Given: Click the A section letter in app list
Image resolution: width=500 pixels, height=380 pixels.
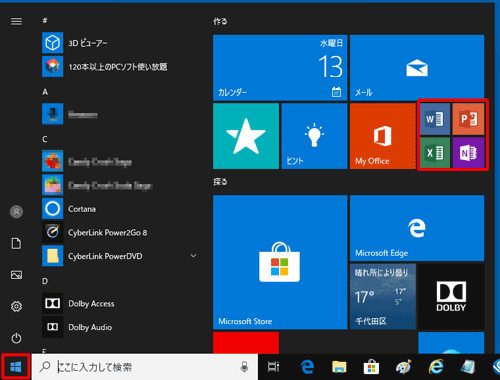Looking at the screenshot, I should tap(45, 92).
